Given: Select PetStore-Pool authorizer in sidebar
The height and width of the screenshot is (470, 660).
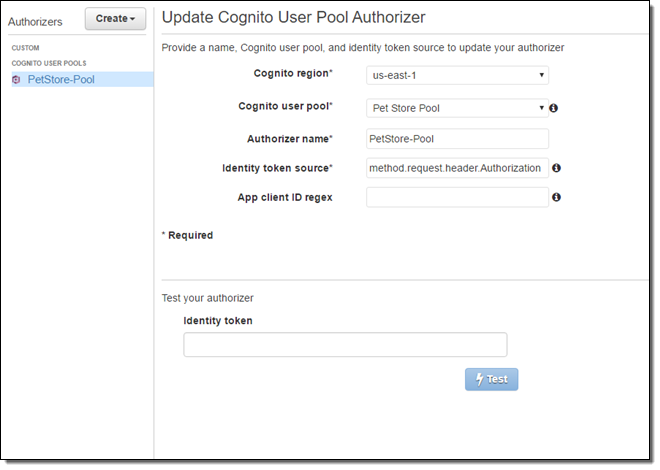Looking at the screenshot, I should (61, 79).
